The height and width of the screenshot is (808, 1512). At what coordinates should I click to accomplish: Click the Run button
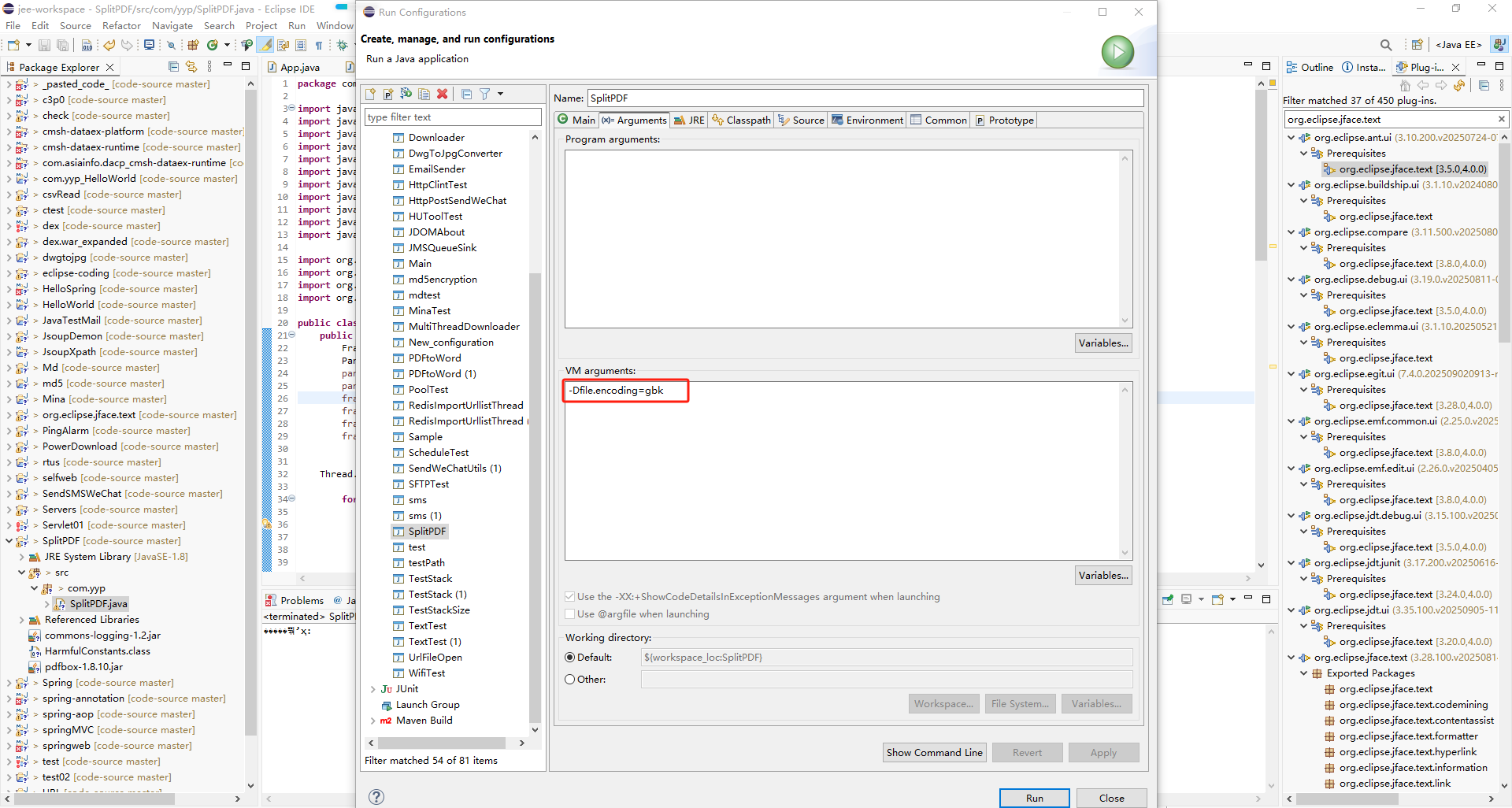[x=1034, y=798]
